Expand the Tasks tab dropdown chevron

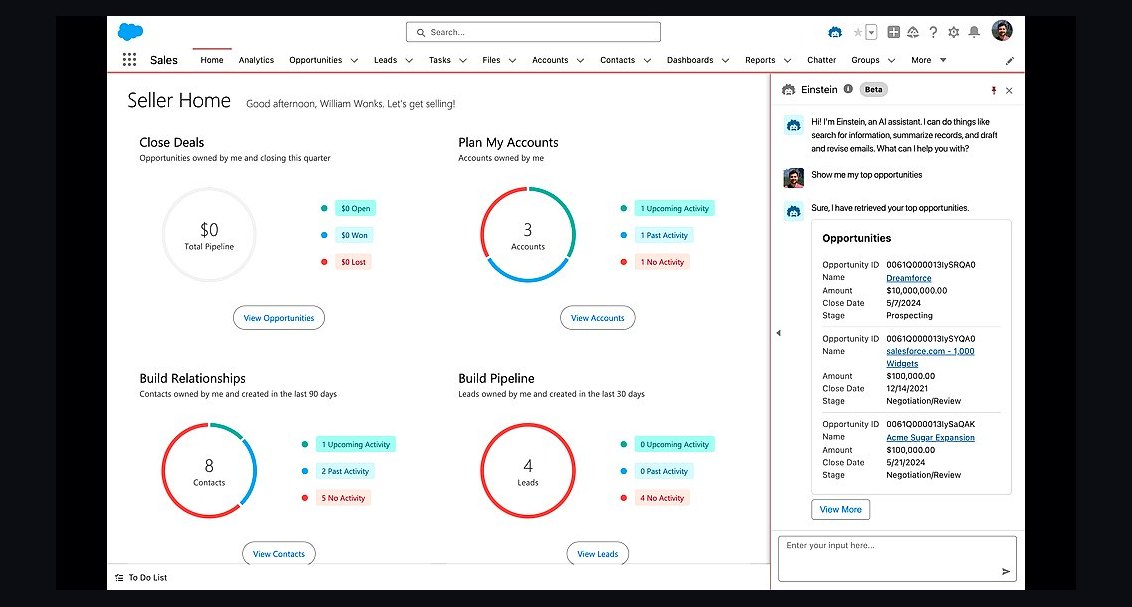click(463, 61)
